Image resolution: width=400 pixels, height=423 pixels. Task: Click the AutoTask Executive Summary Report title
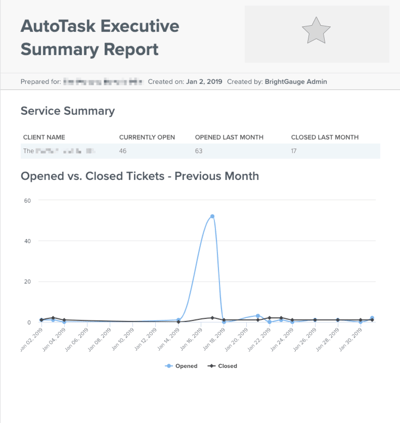[x=100, y=38]
